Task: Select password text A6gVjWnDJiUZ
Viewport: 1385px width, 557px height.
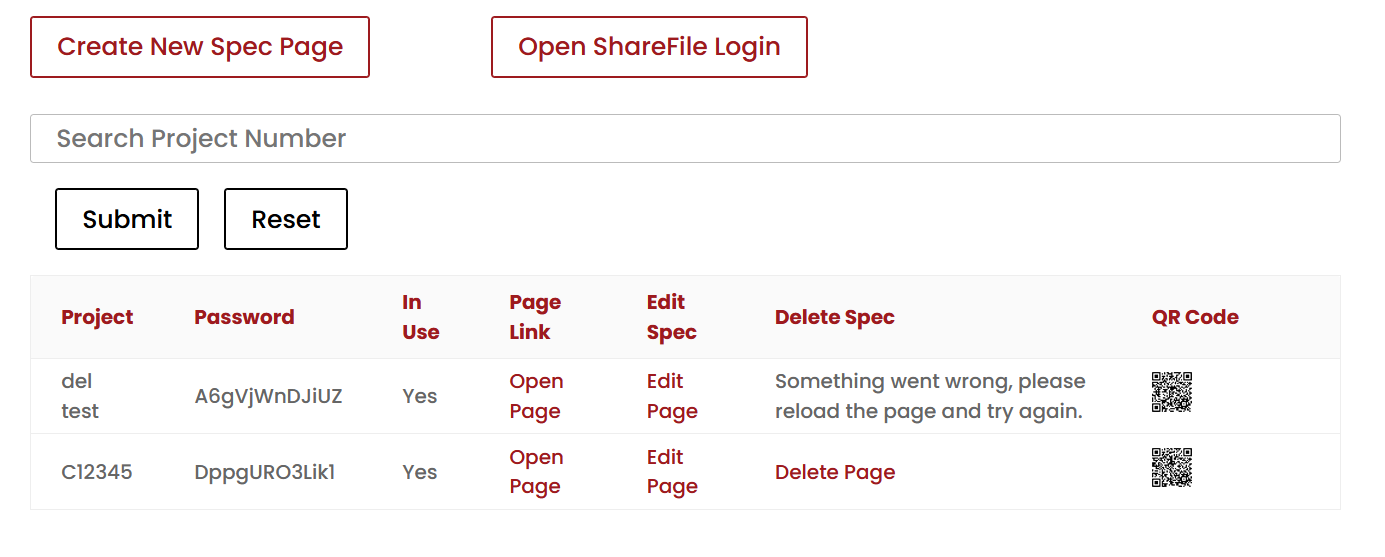Action: pos(268,396)
